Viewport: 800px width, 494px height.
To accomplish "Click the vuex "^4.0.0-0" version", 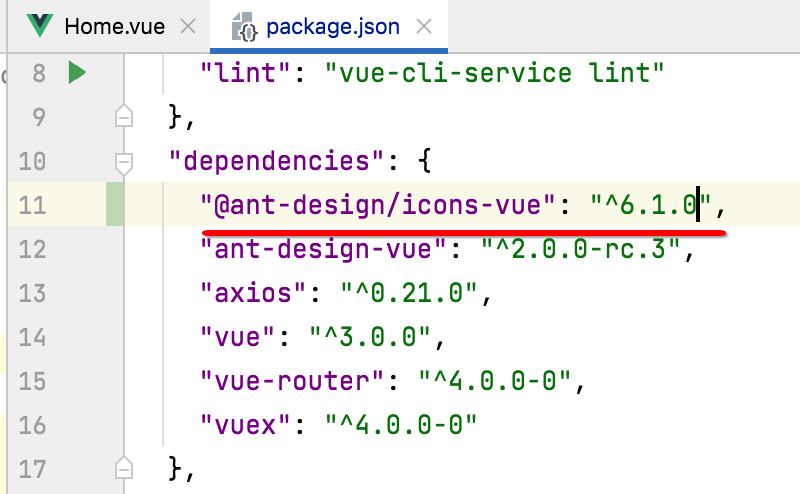I will coord(401,425).
